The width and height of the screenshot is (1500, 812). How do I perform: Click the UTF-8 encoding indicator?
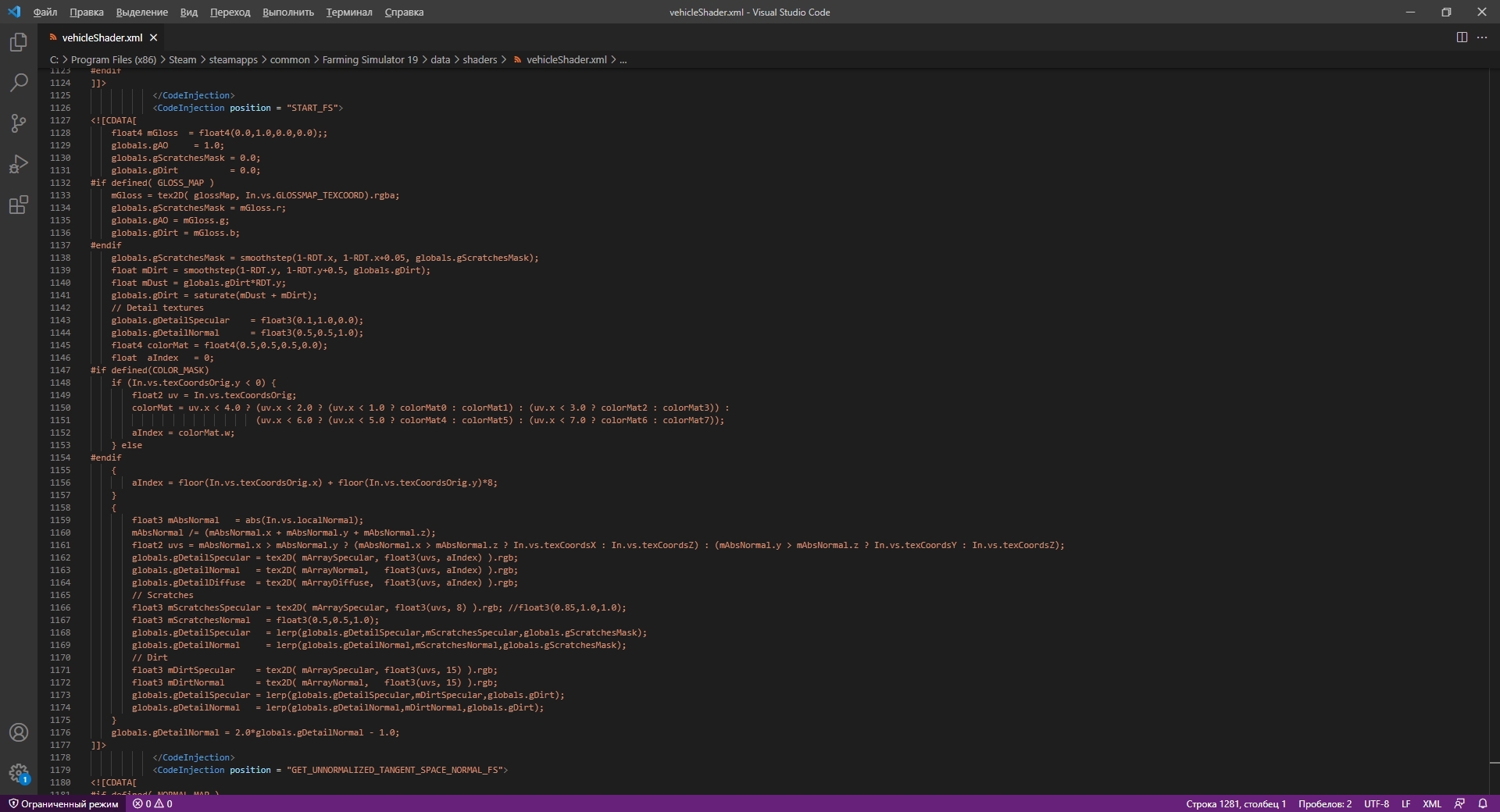pyautogui.click(x=1376, y=803)
